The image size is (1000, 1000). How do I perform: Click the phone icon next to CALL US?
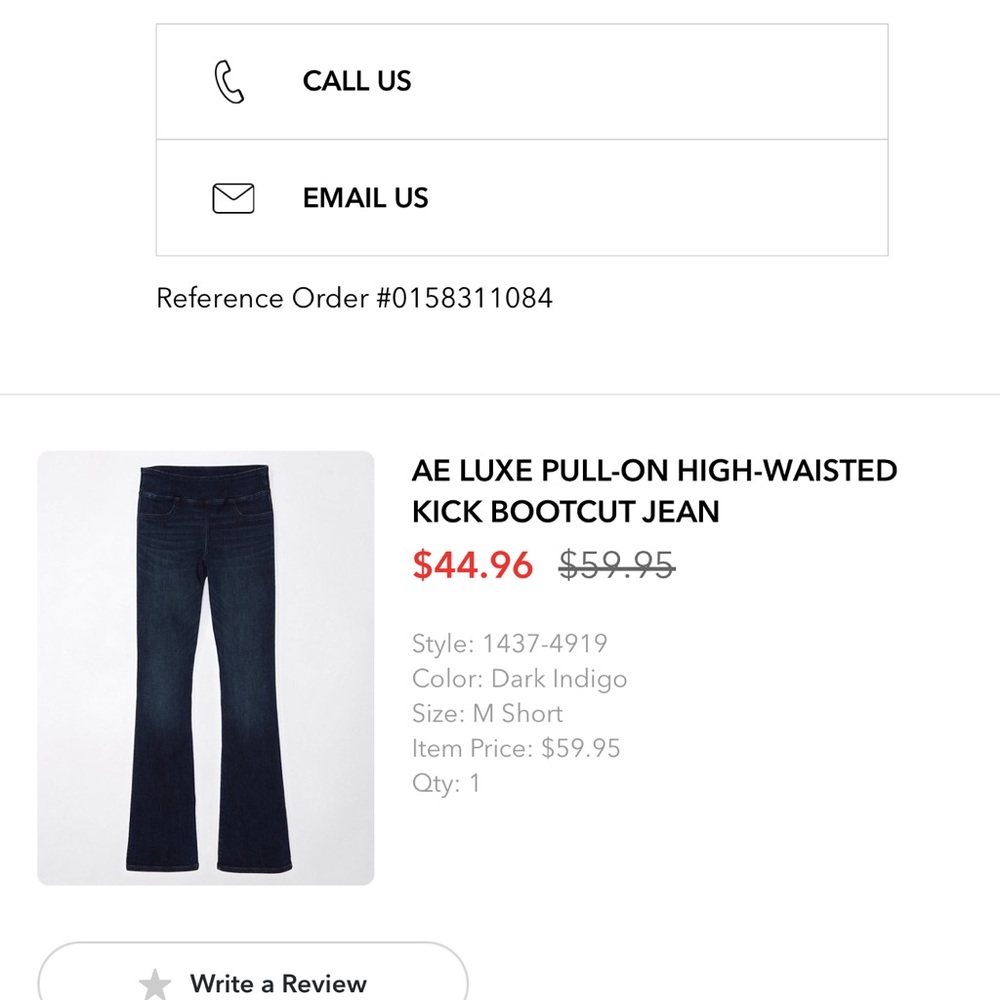click(230, 81)
